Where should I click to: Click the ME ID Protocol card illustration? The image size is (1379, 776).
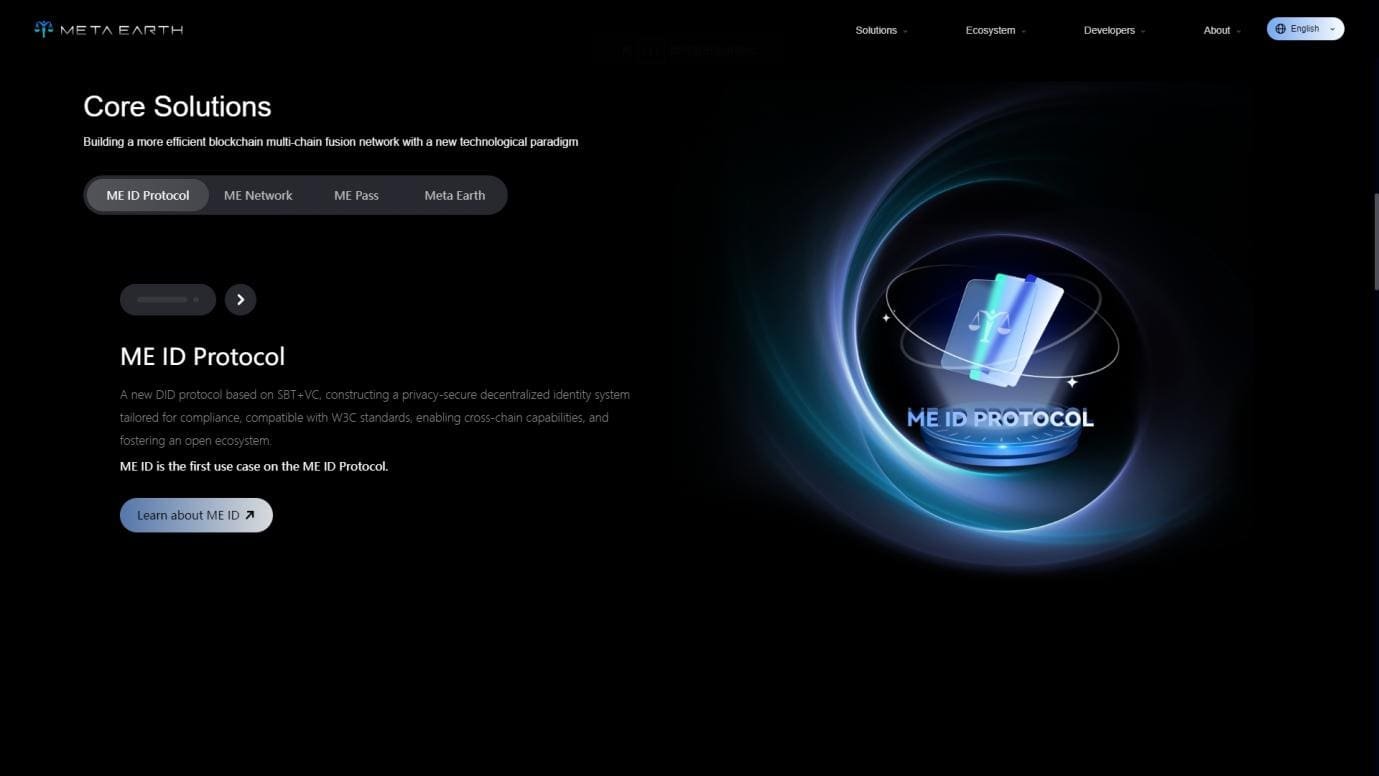1003,328
